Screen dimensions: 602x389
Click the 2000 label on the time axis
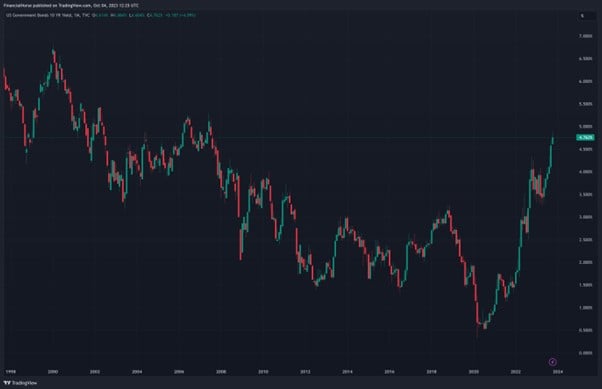pos(53,372)
